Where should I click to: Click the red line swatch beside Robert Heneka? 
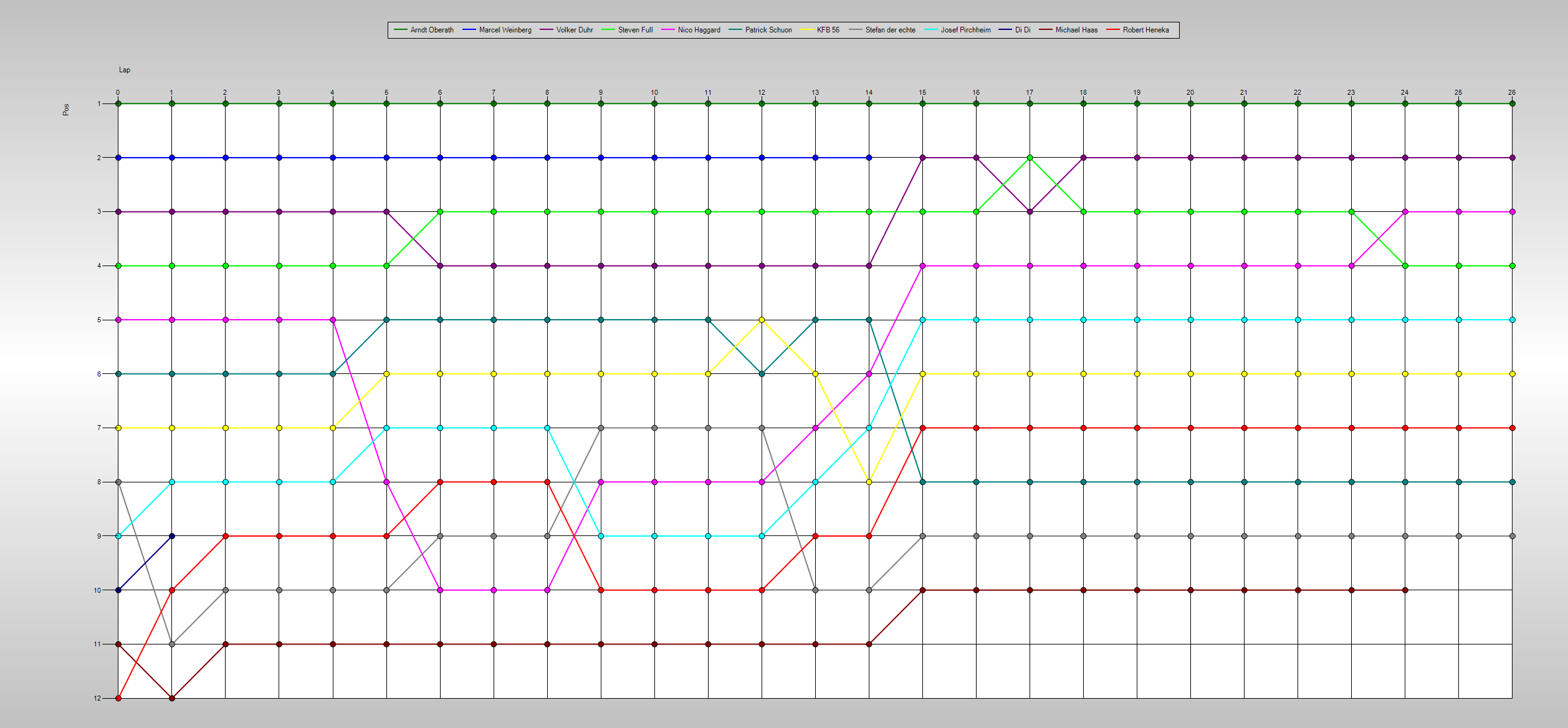point(1113,30)
